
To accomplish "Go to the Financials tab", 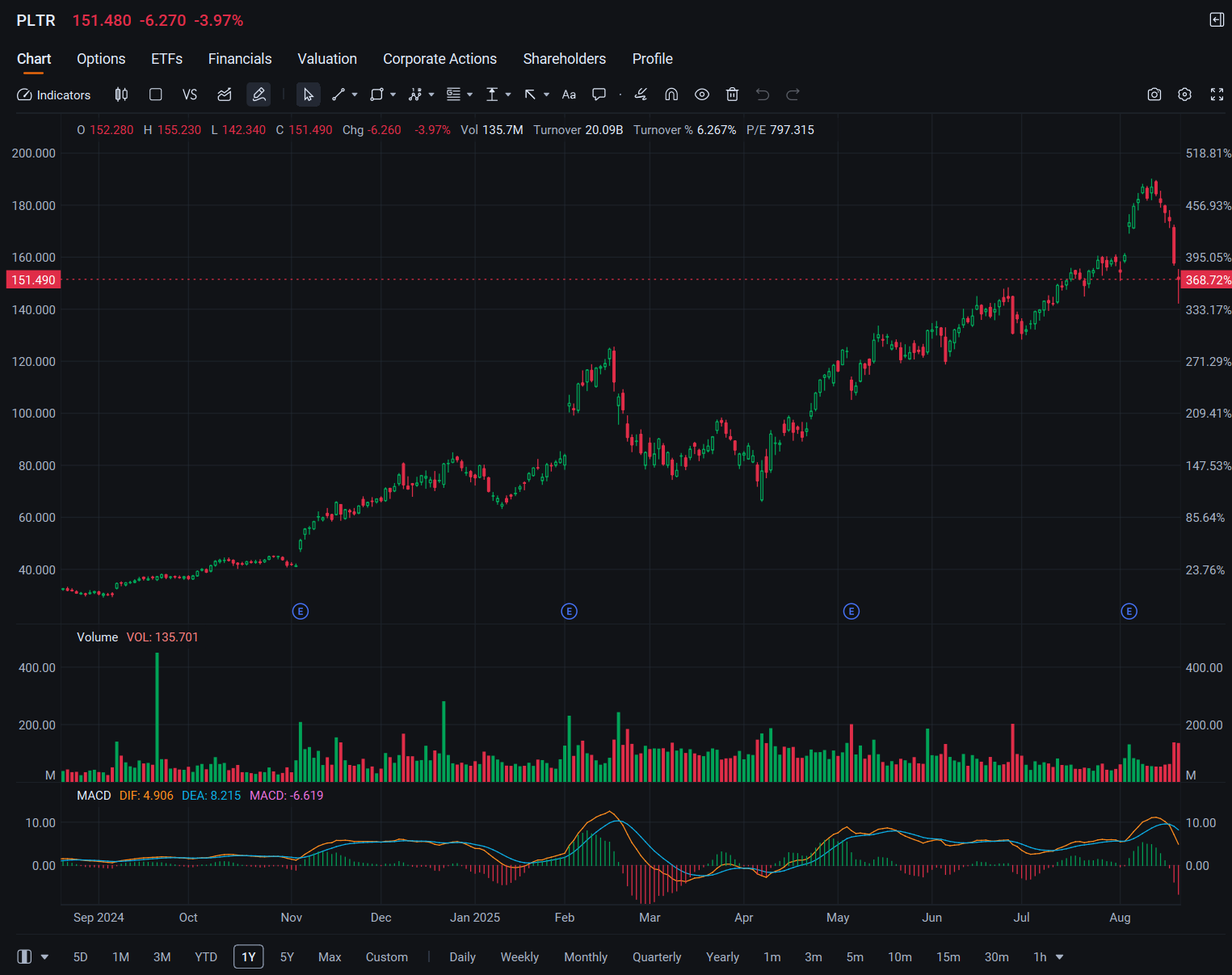I will tap(240, 59).
